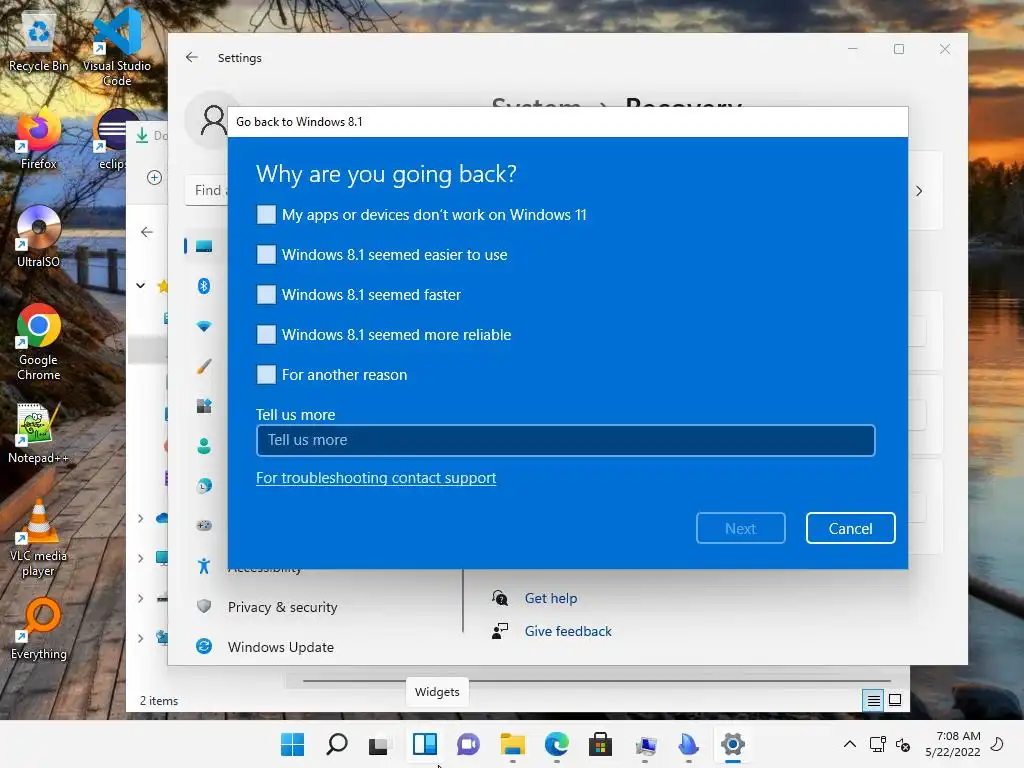Click the Get help link
This screenshot has width=1024, height=768.
tap(551, 598)
